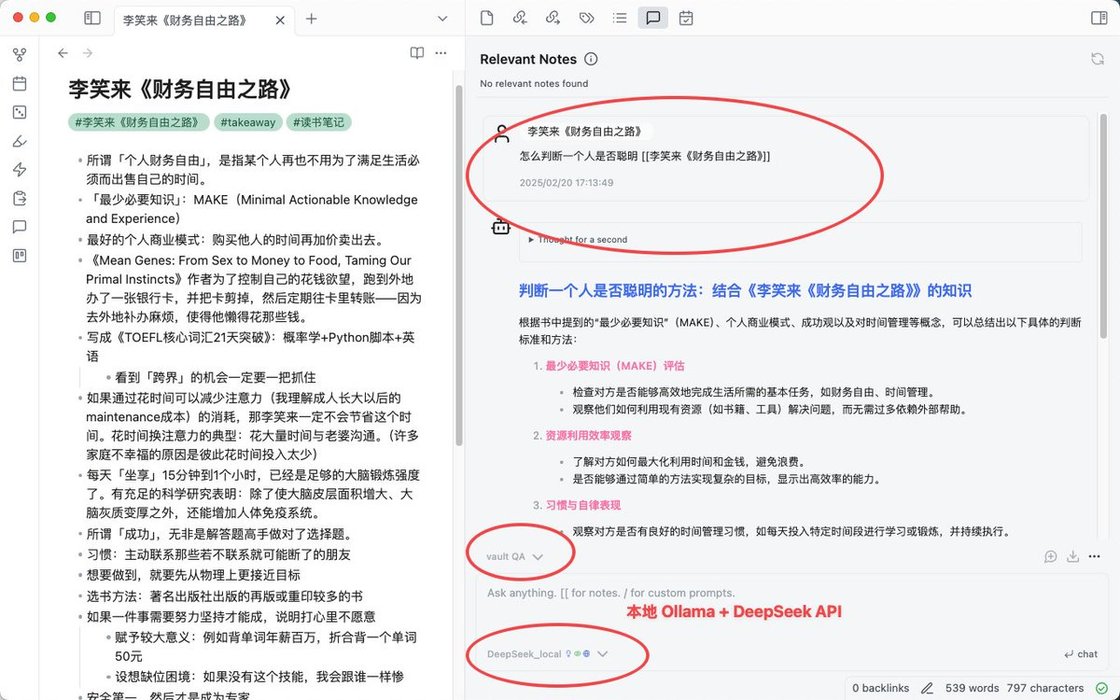Click Relevant Notes info icon
This screenshot has height=700, width=1120.
[x=591, y=59]
